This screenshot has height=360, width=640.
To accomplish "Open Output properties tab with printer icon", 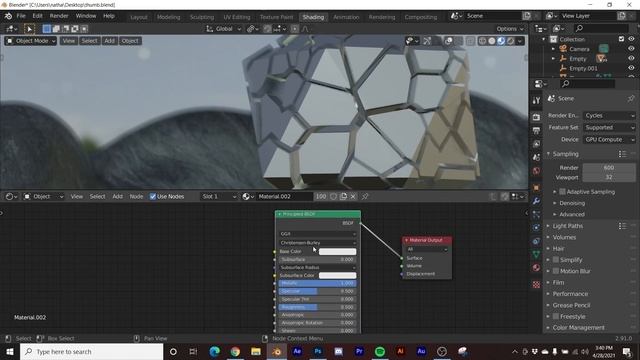I will [536, 131].
